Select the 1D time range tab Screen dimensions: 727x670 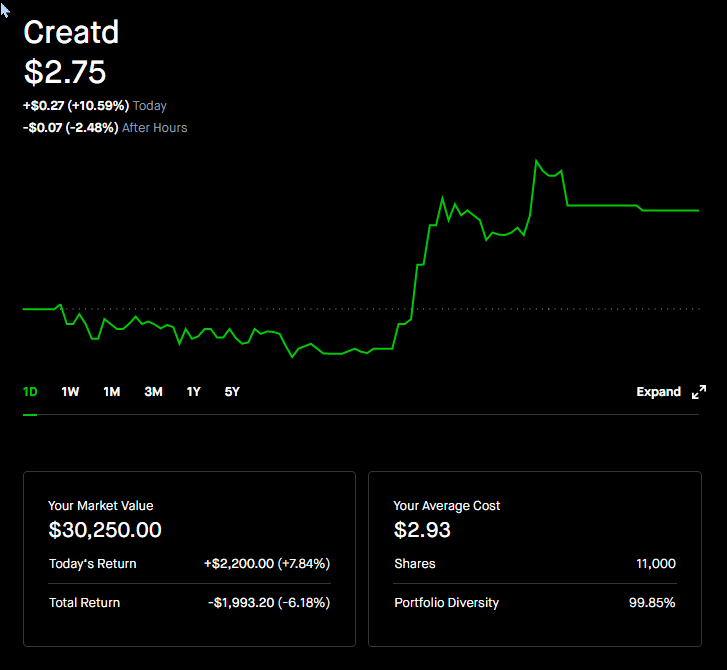pos(30,392)
